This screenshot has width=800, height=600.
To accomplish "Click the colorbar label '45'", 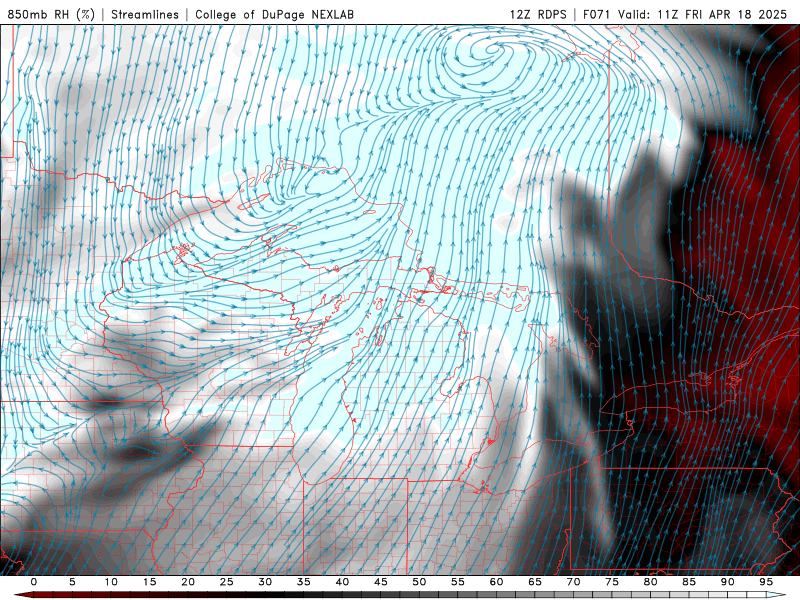I will point(381,582).
